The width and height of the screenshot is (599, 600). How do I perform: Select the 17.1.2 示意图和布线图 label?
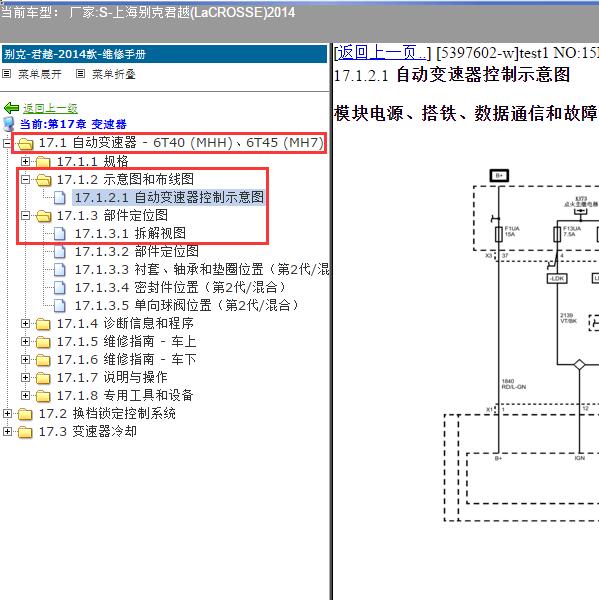coord(125,179)
